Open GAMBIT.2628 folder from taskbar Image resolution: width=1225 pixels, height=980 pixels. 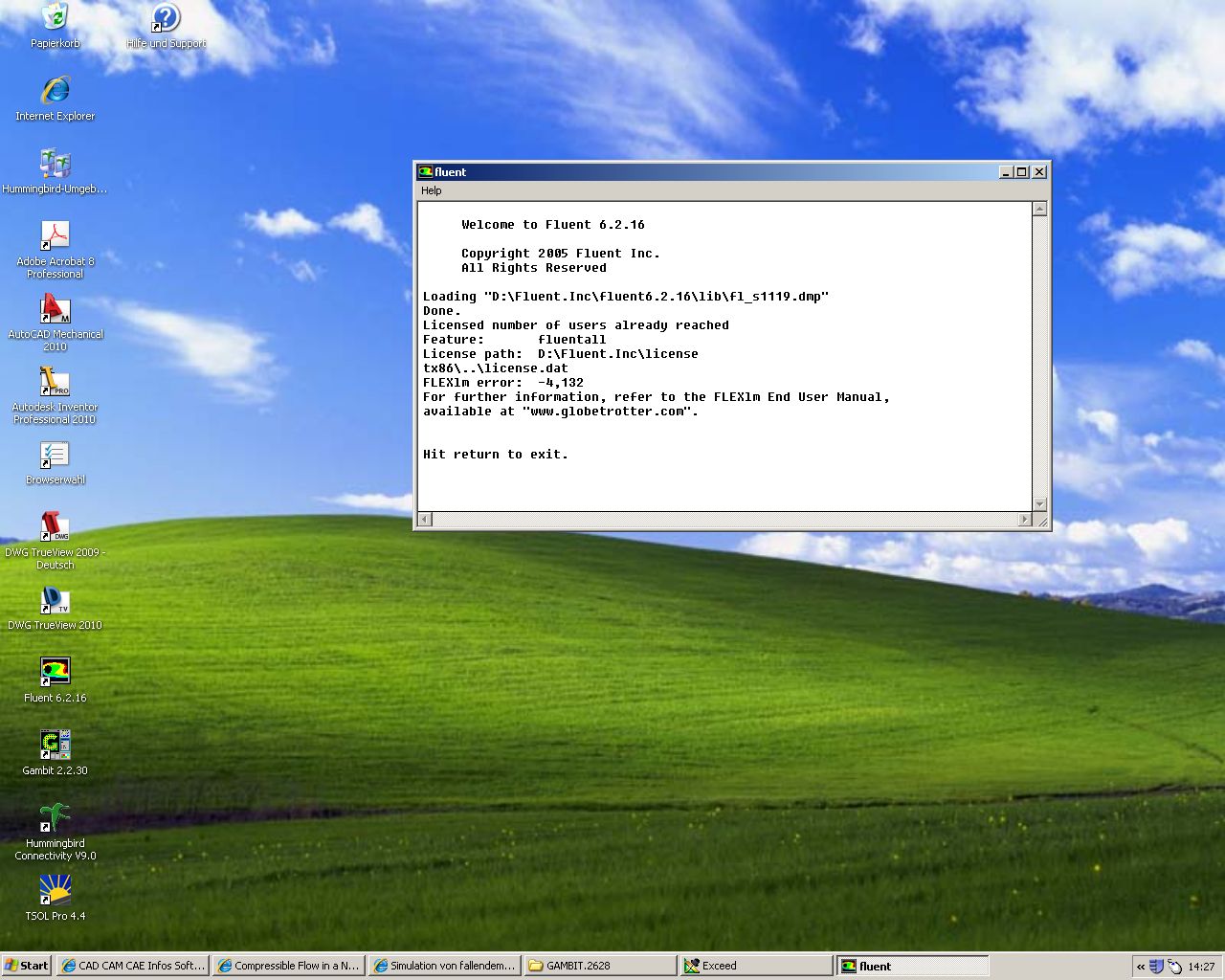600,966
